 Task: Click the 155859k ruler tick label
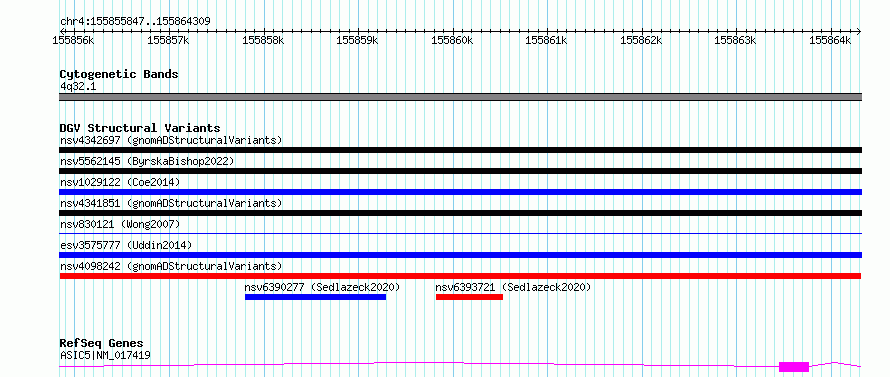coord(357,40)
